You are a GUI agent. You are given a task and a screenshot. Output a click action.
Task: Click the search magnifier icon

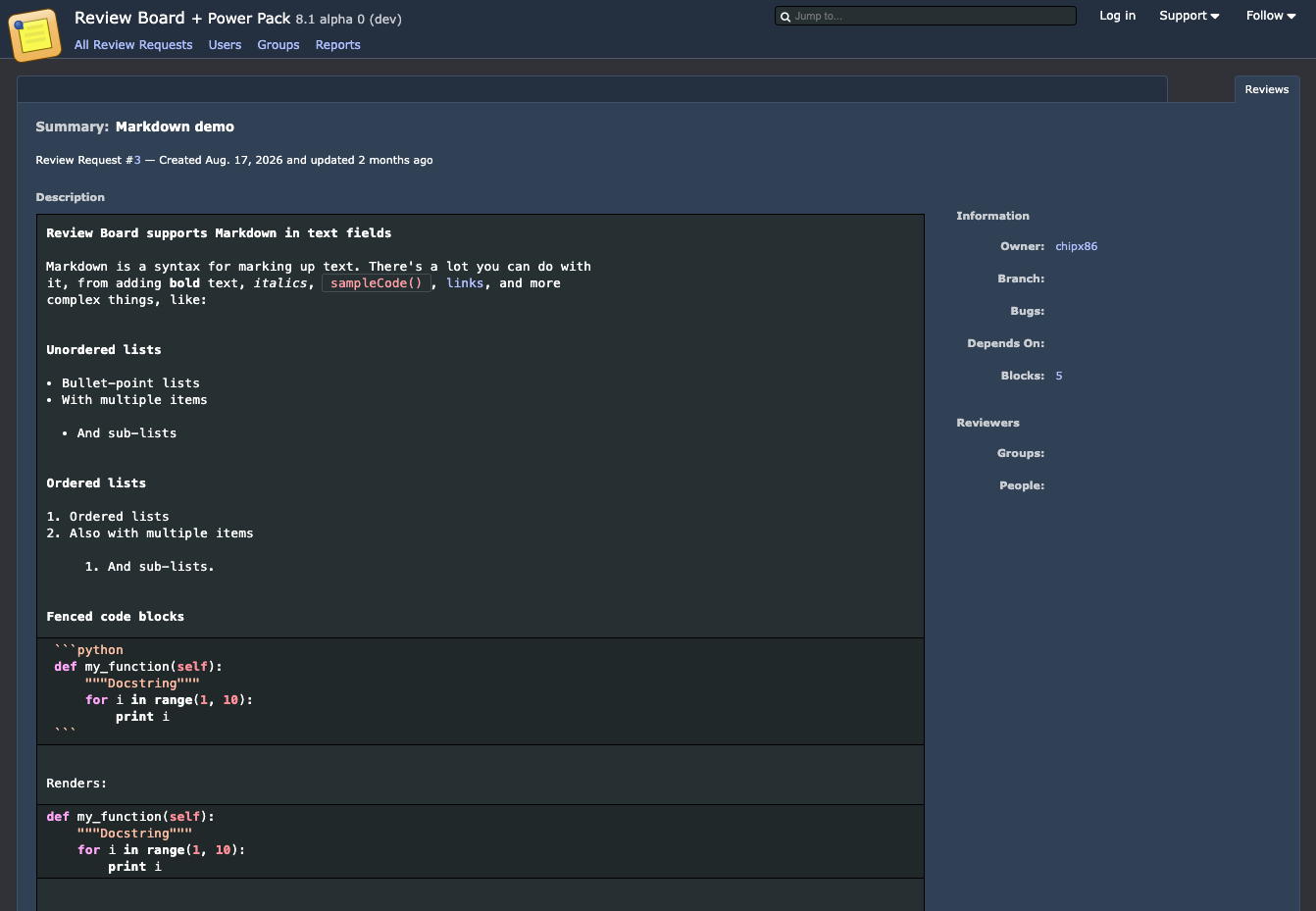click(x=785, y=17)
